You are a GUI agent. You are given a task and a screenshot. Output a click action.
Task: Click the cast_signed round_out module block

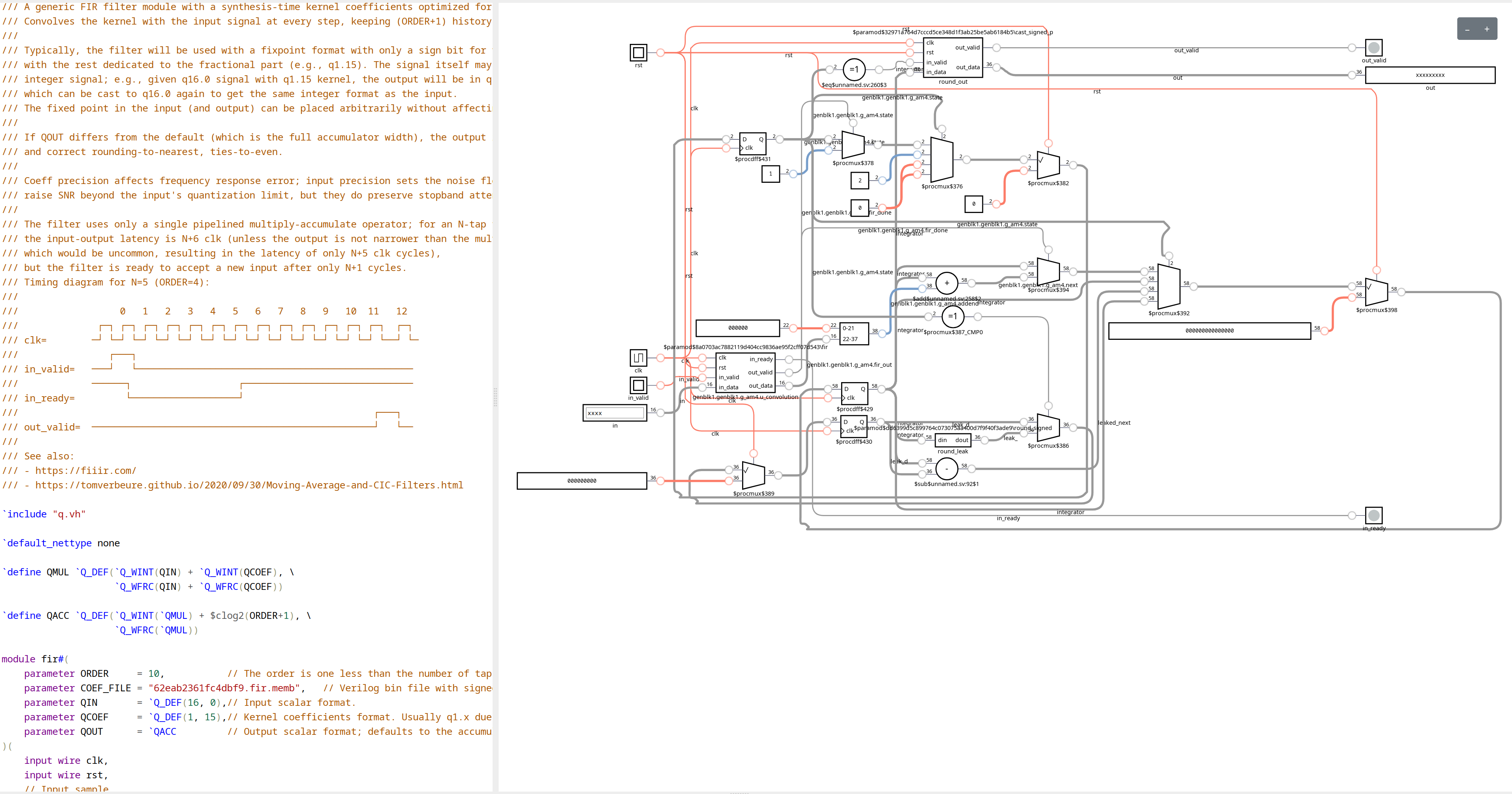[x=953, y=58]
